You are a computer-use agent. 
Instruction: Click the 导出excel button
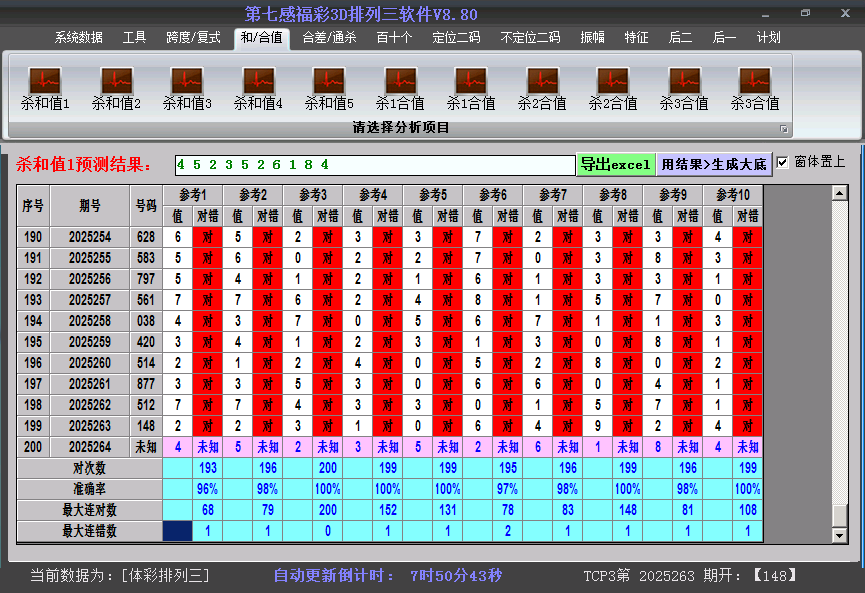point(617,162)
